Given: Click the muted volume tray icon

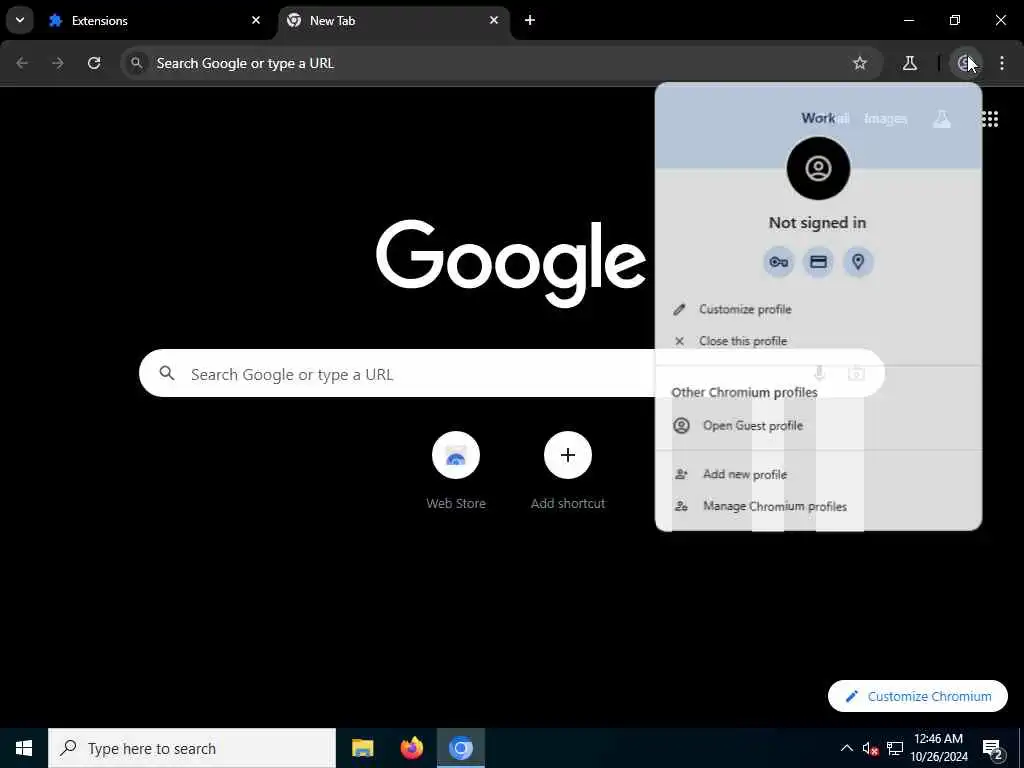Looking at the screenshot, I should [871, 748].
